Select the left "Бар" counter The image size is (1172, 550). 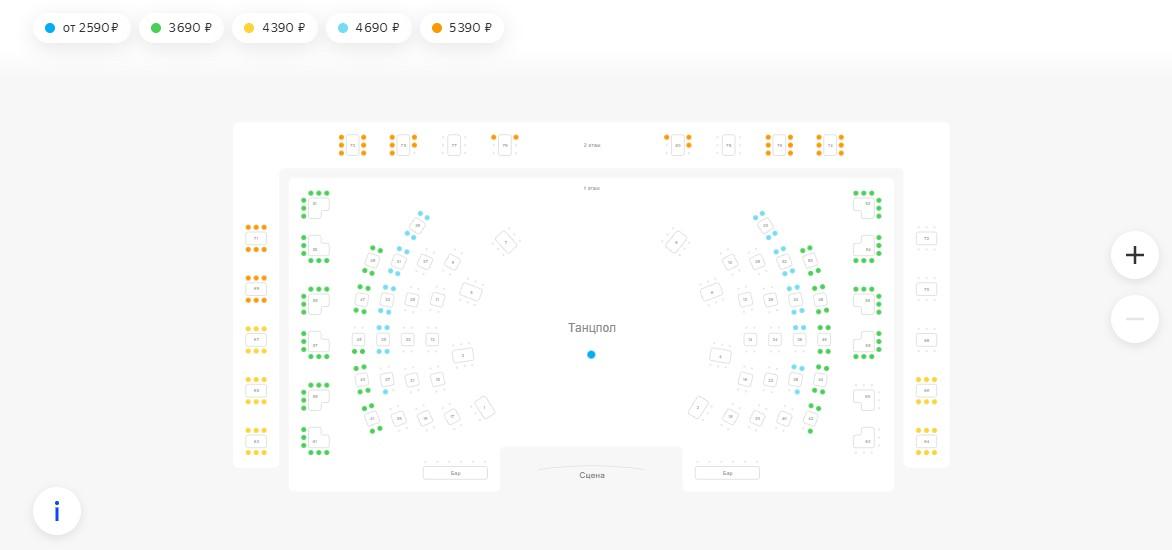click(455, 473)
